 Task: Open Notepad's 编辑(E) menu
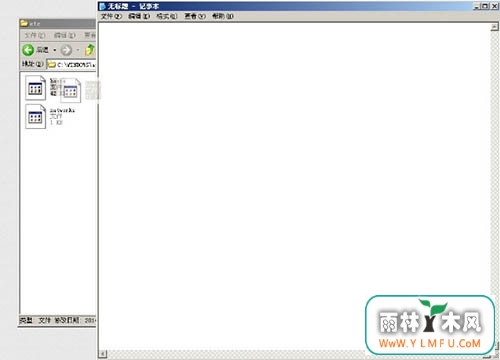(139, 16)
